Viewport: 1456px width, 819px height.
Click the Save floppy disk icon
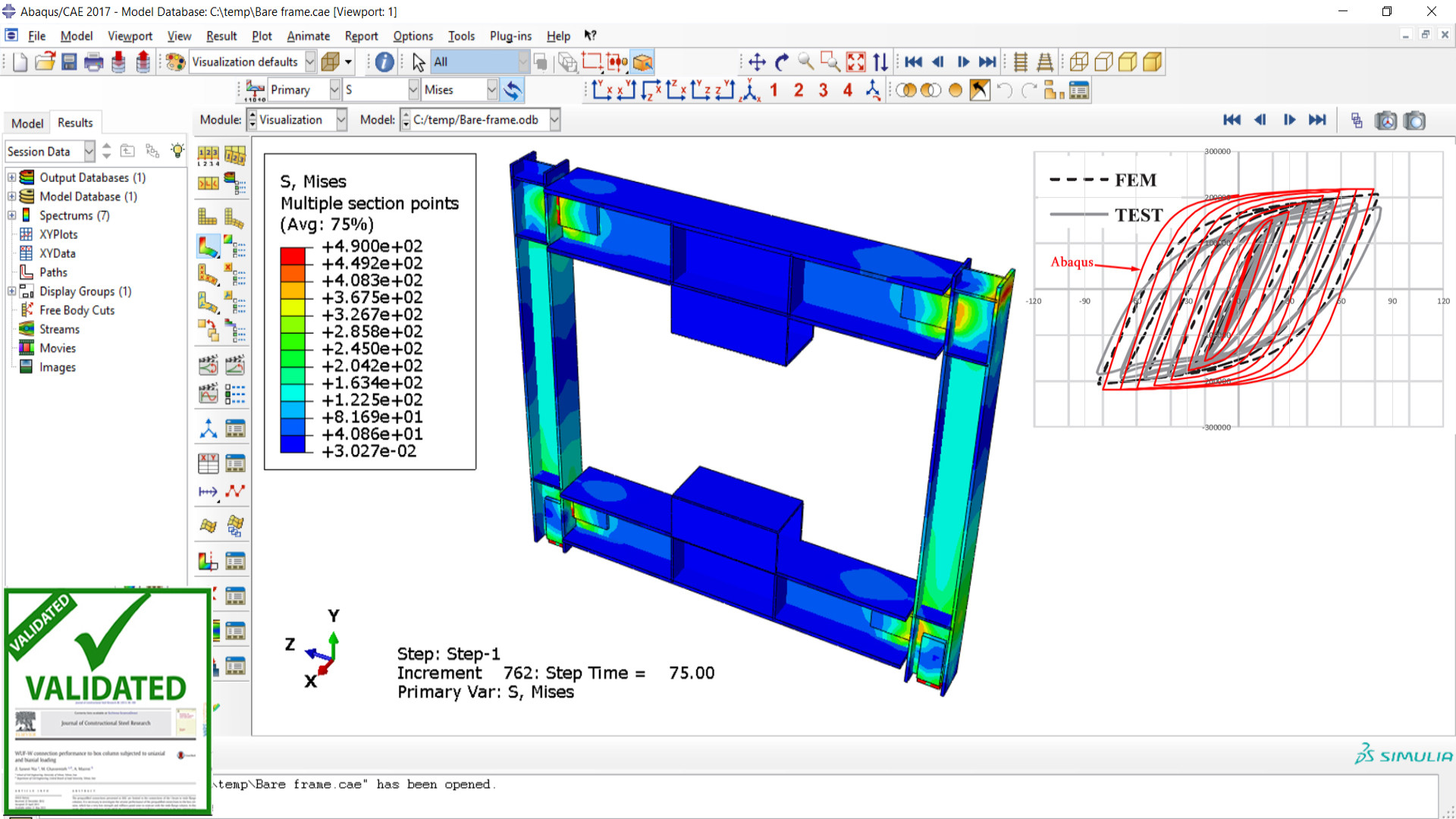69,62
